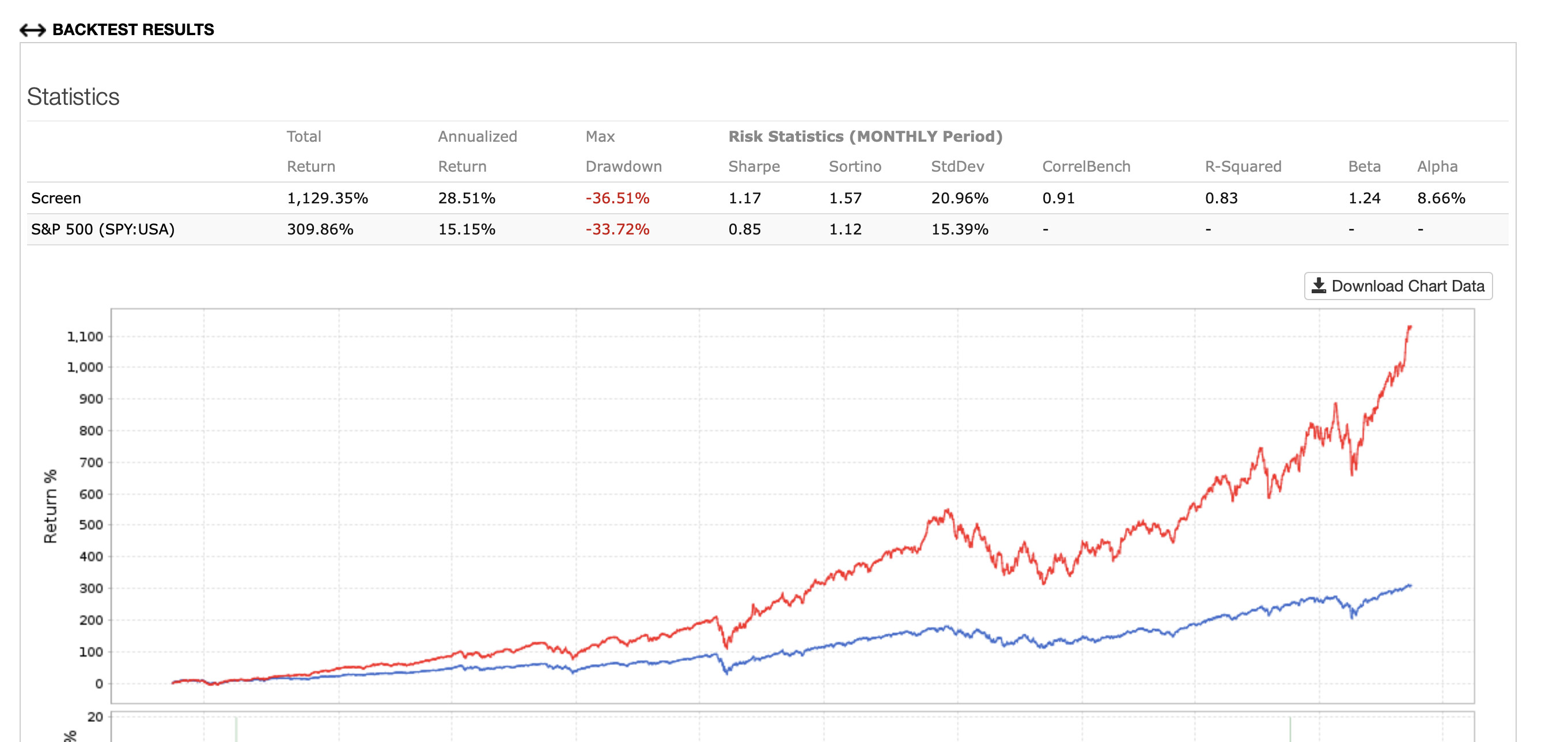Viewport: 1568px width, 742px height.
Task: Click the Statistics section title
Action: tap(73, 97)
